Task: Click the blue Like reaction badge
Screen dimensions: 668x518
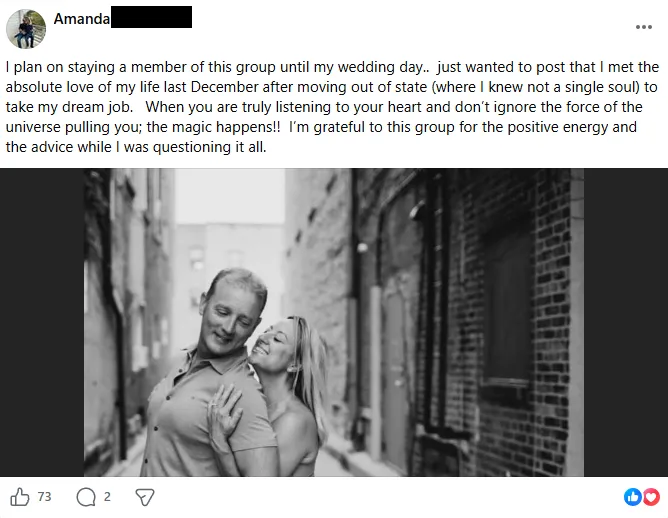Action: point(633,497)
